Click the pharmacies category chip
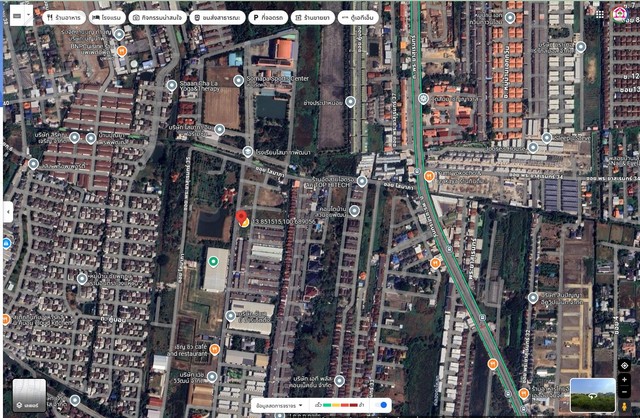The image size is (640, 418). pos(314,17)
